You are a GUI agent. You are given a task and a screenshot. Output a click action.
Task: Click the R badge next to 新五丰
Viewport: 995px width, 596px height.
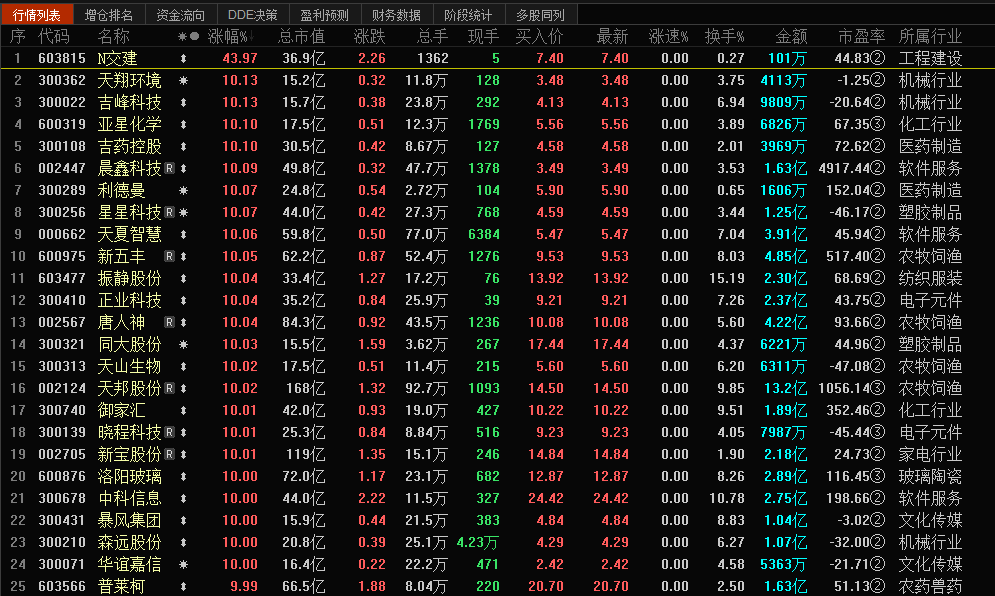click(169, 256)
